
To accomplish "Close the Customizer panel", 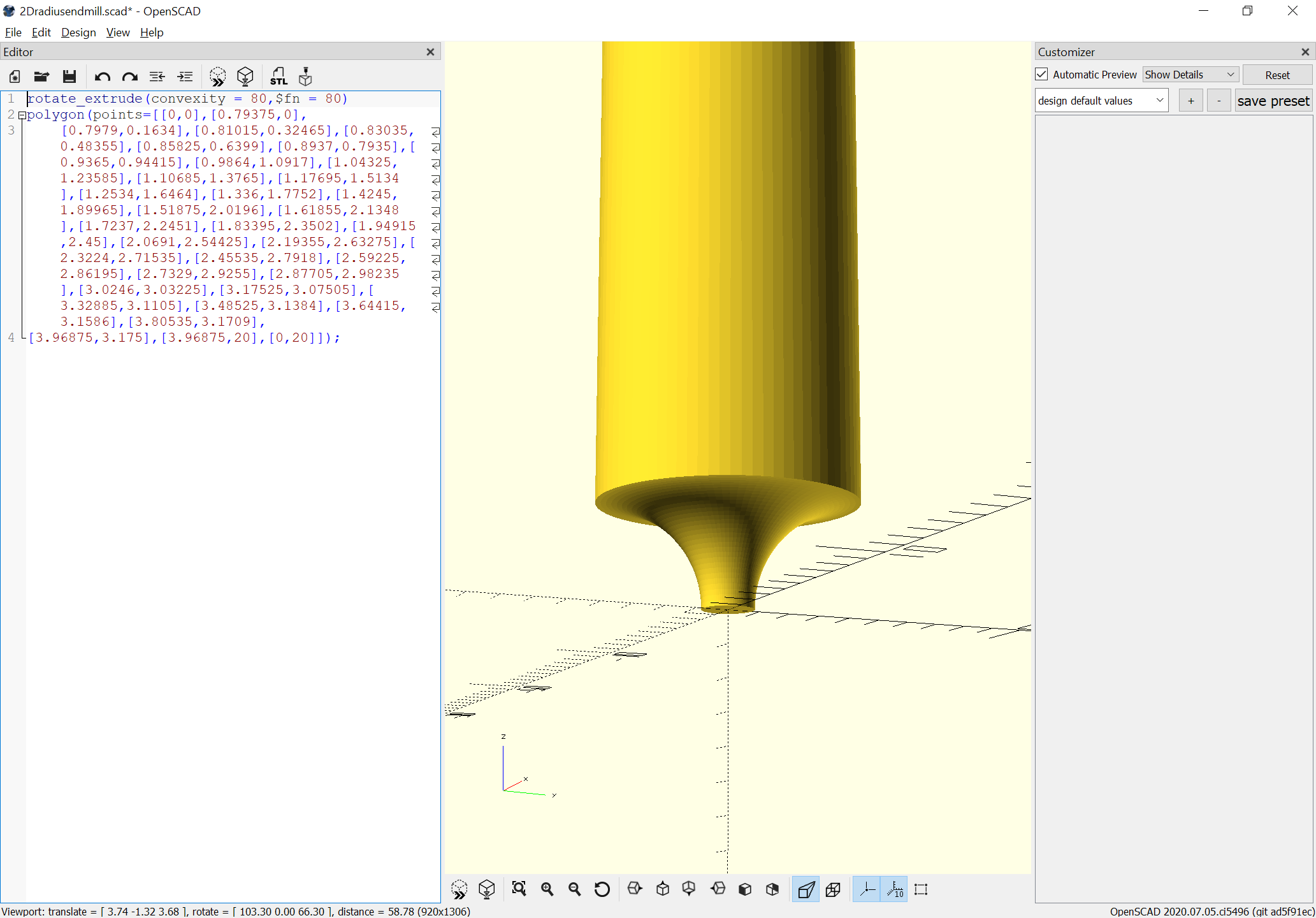I will coord(1305,52).
